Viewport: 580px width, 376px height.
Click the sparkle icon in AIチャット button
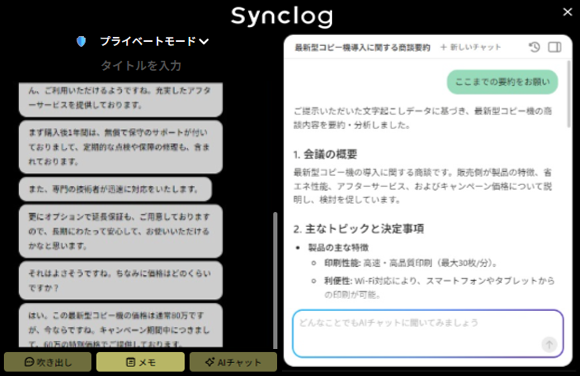[x=210, y=362]
